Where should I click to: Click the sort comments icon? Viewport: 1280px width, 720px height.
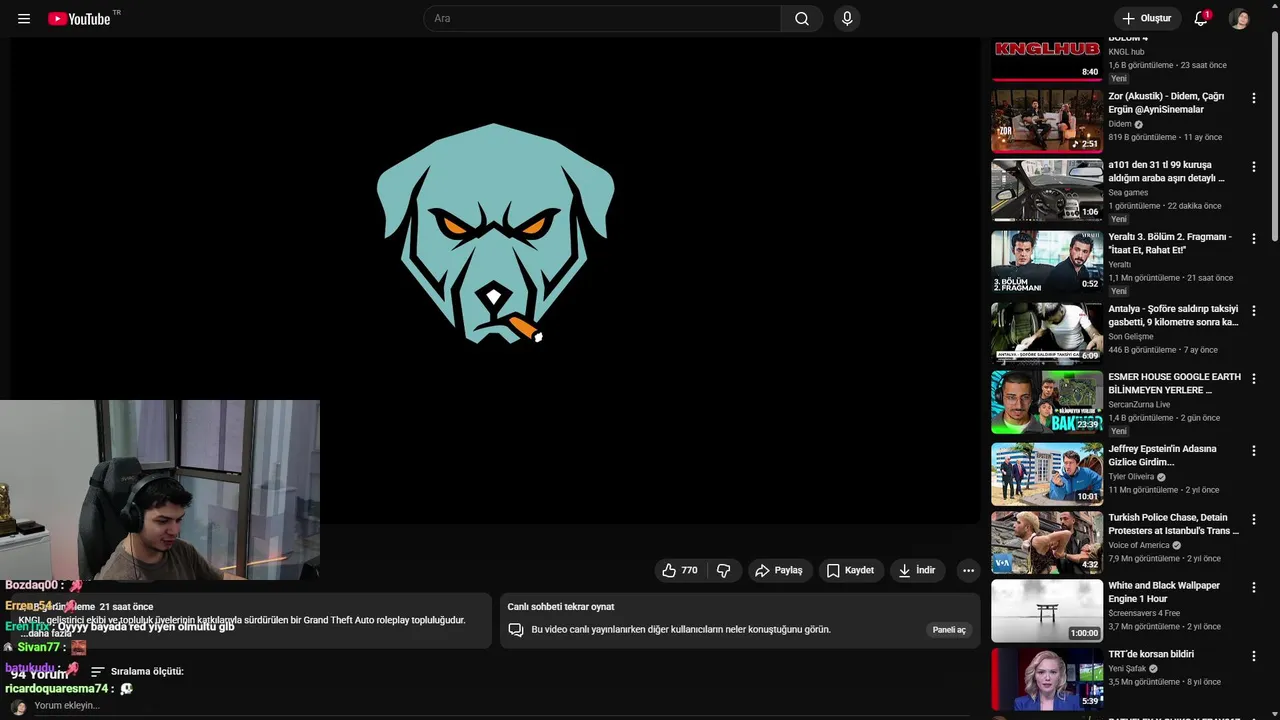(98, 672)
